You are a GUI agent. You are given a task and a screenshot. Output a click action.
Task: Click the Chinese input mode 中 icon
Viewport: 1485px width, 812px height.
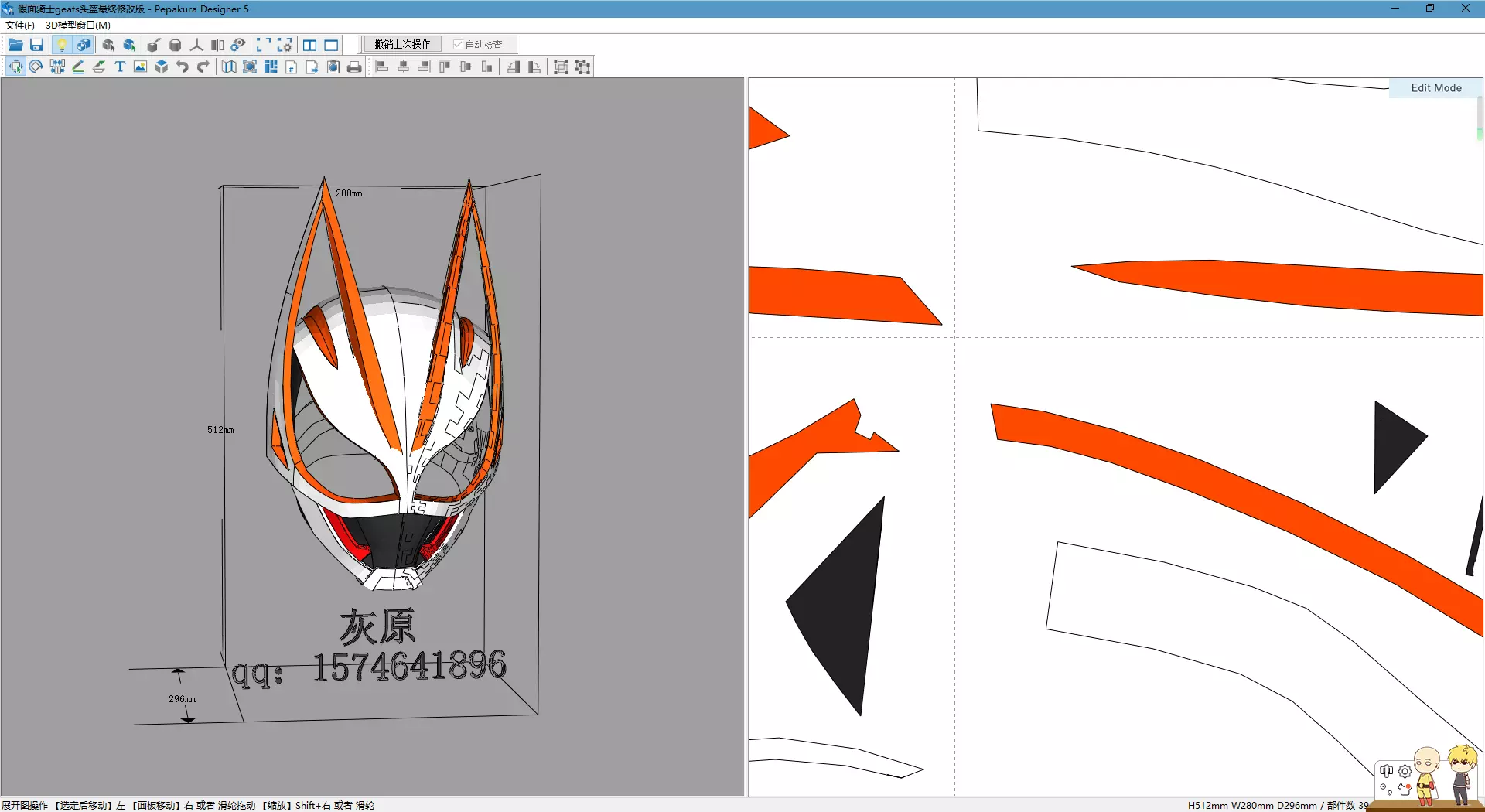[x=1386, y=771]
